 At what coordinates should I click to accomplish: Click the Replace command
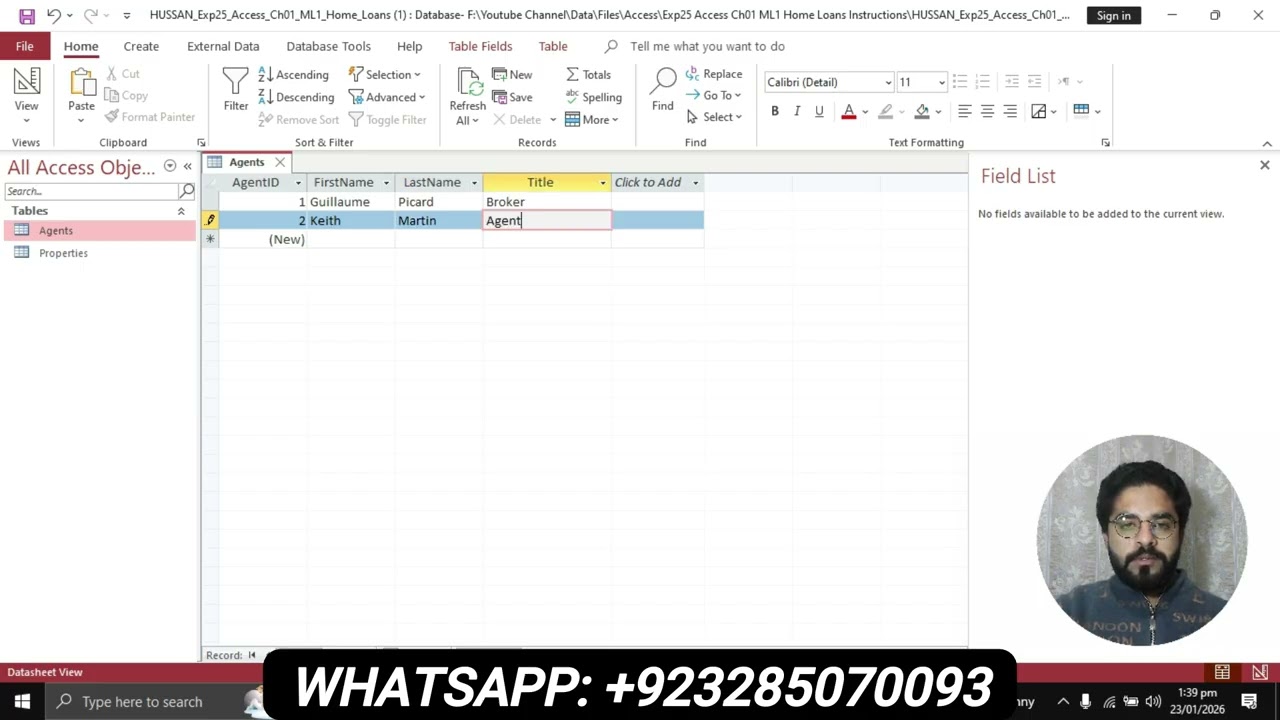click(713, 74)
